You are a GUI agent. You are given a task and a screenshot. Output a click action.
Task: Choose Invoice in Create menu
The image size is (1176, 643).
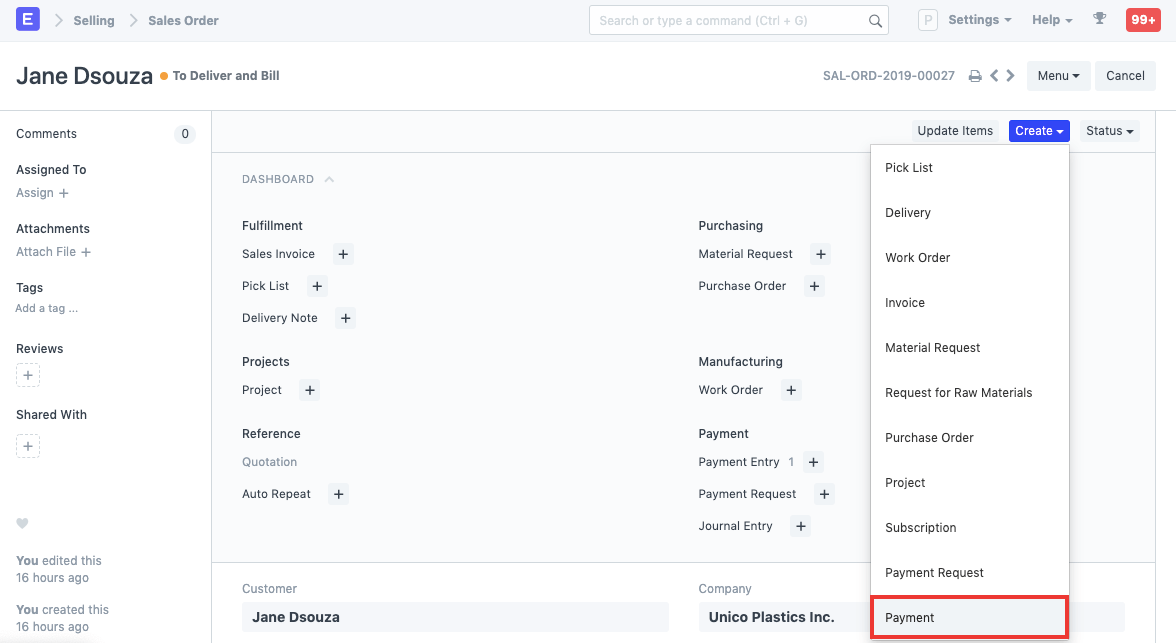click(970, 303)
